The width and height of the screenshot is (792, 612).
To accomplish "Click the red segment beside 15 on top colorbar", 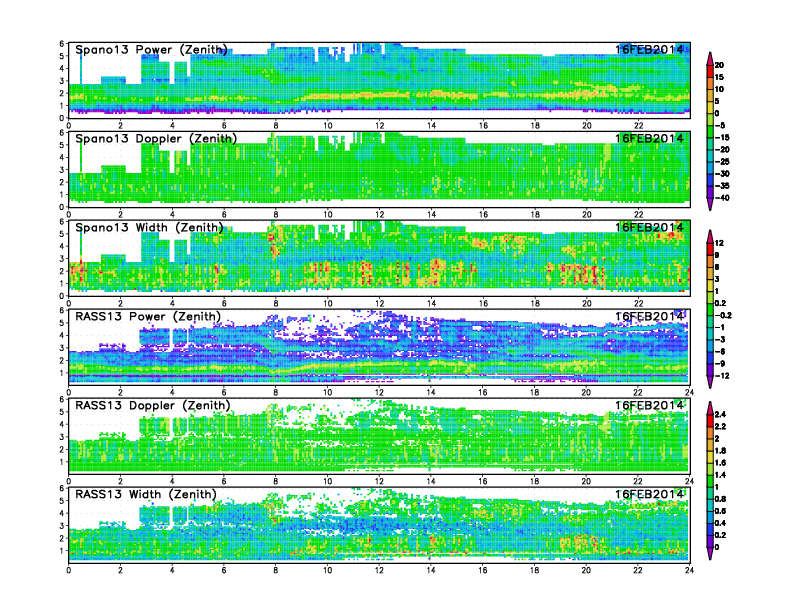I will coord(710,71).
